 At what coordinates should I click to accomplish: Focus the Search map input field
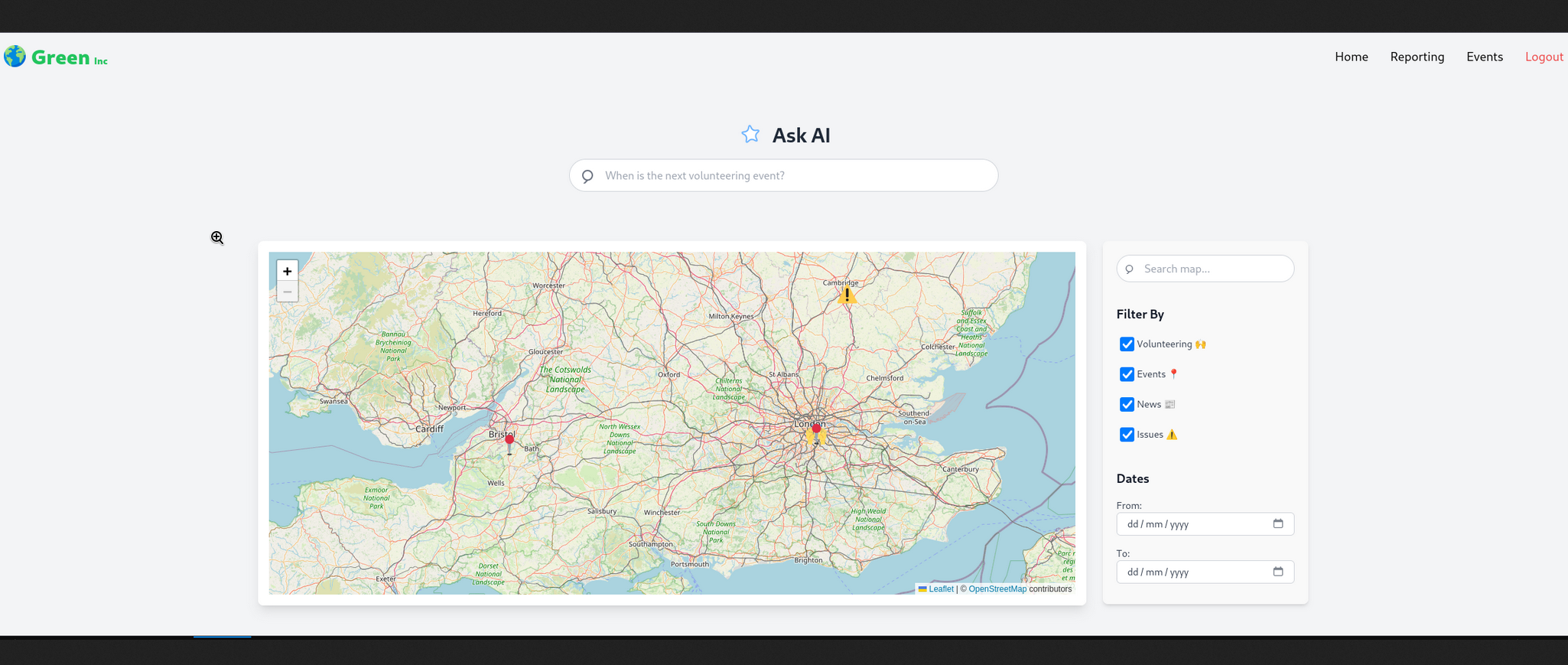(1212, 269)
